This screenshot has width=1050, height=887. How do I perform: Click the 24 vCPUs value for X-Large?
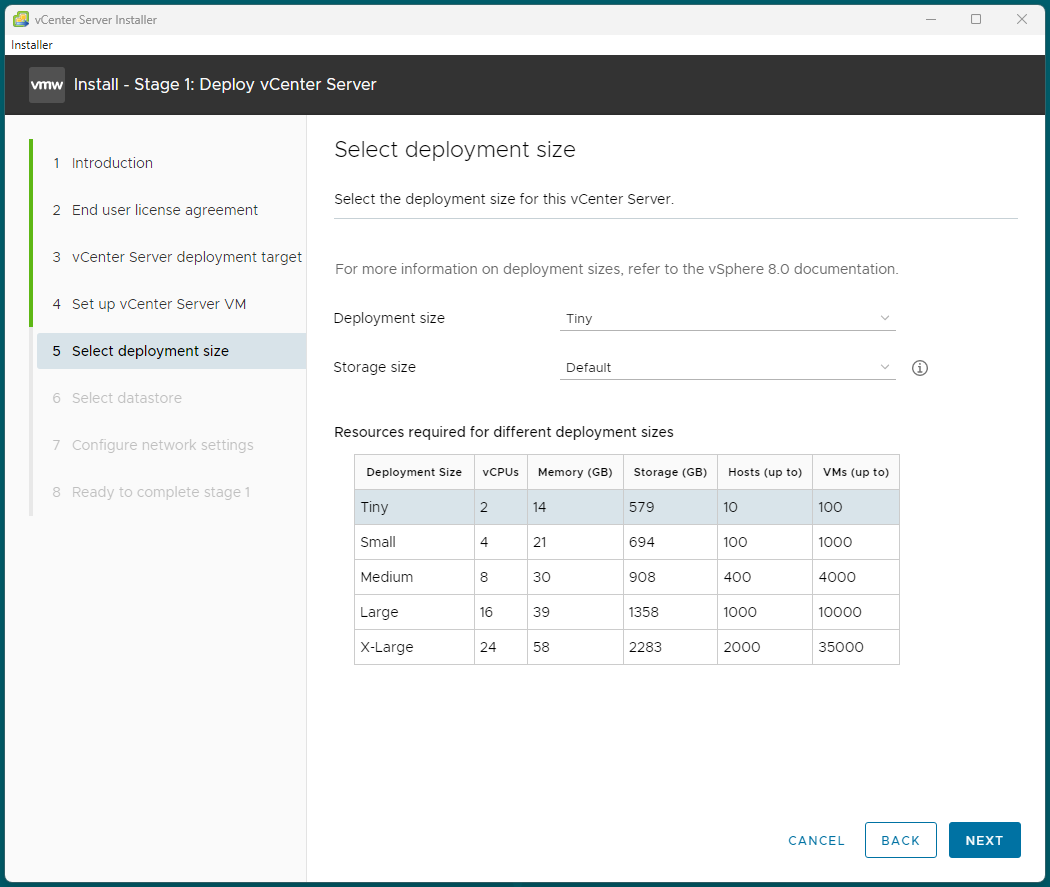(488, 647)
